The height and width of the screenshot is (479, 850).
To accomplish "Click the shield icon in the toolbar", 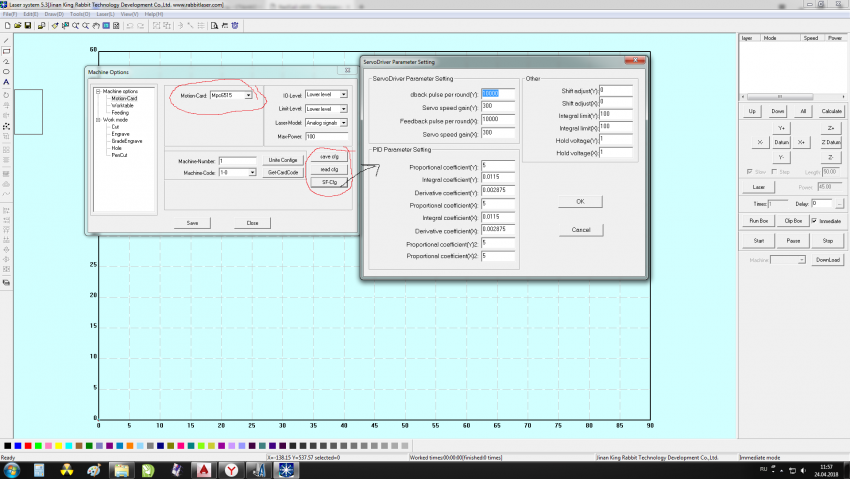I will click(x=235, y=25).
